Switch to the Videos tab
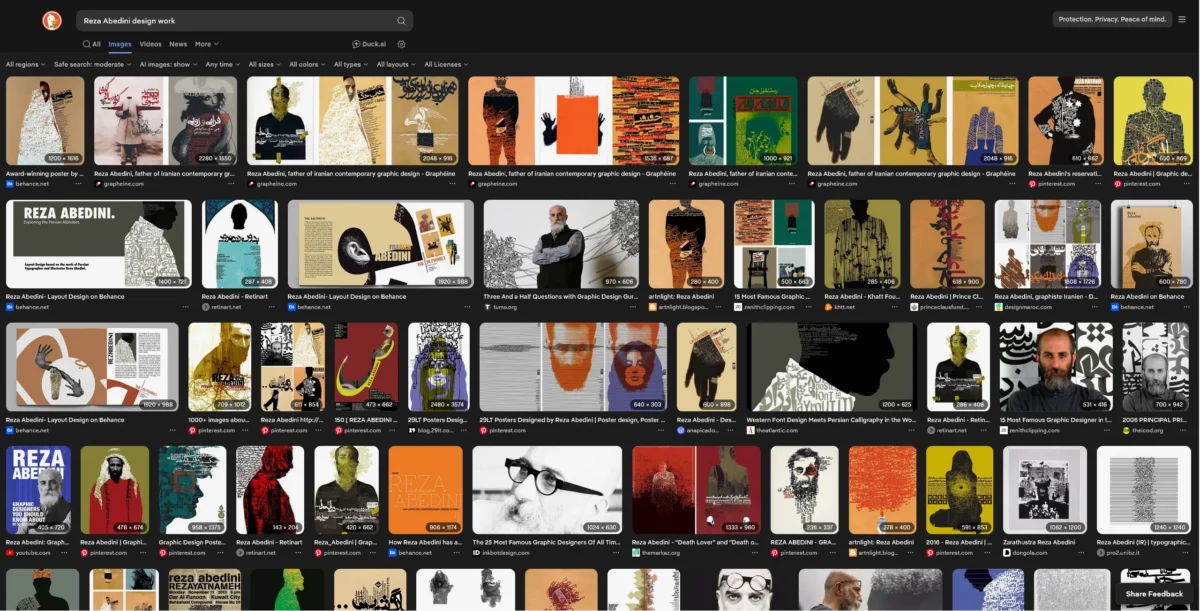Screen dimensions: 1200x611 [x=150, y=44]
